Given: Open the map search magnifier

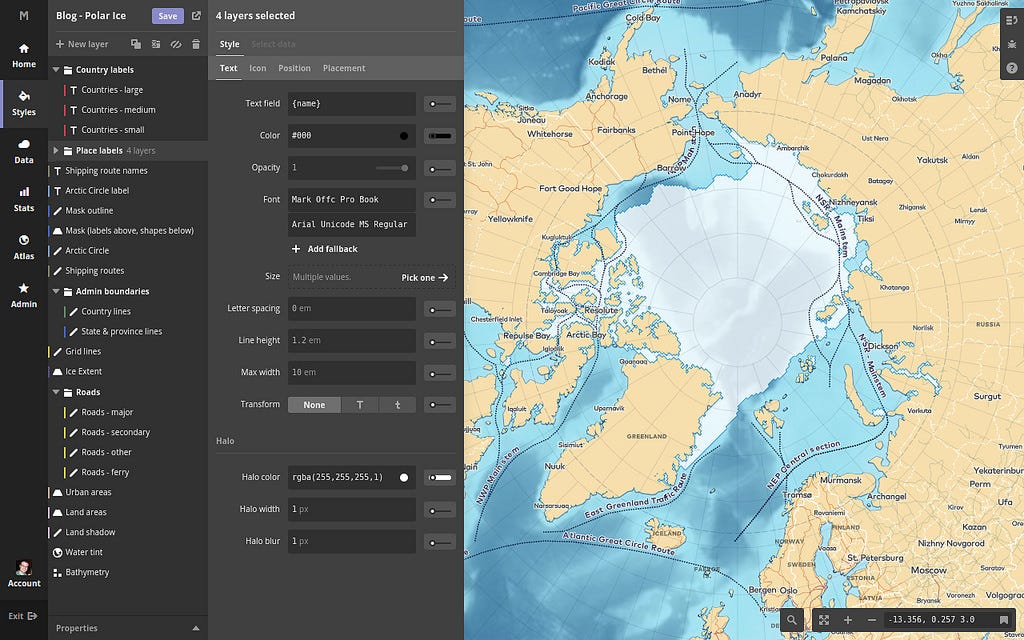Looking at the screenshot, I should (793, 620).
